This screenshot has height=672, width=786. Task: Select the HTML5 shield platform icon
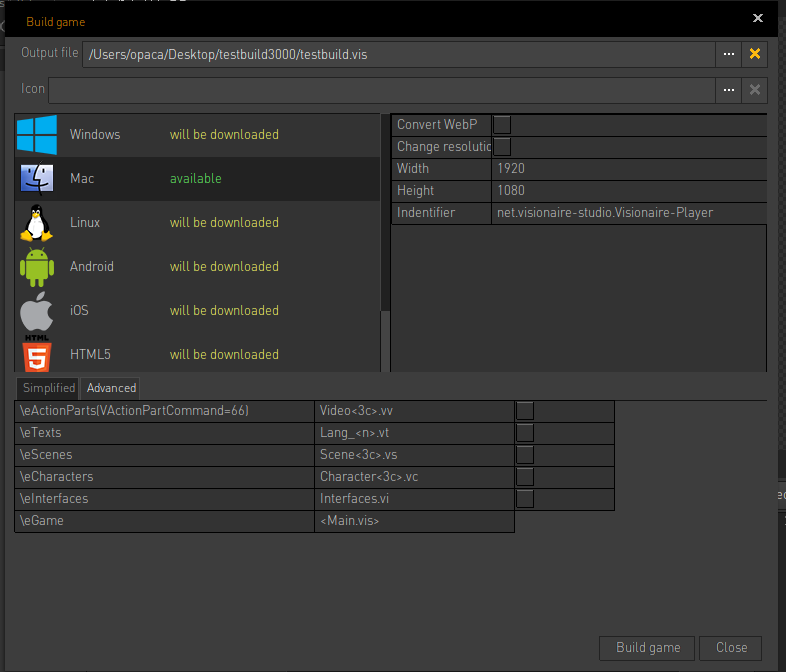point(37,354)
